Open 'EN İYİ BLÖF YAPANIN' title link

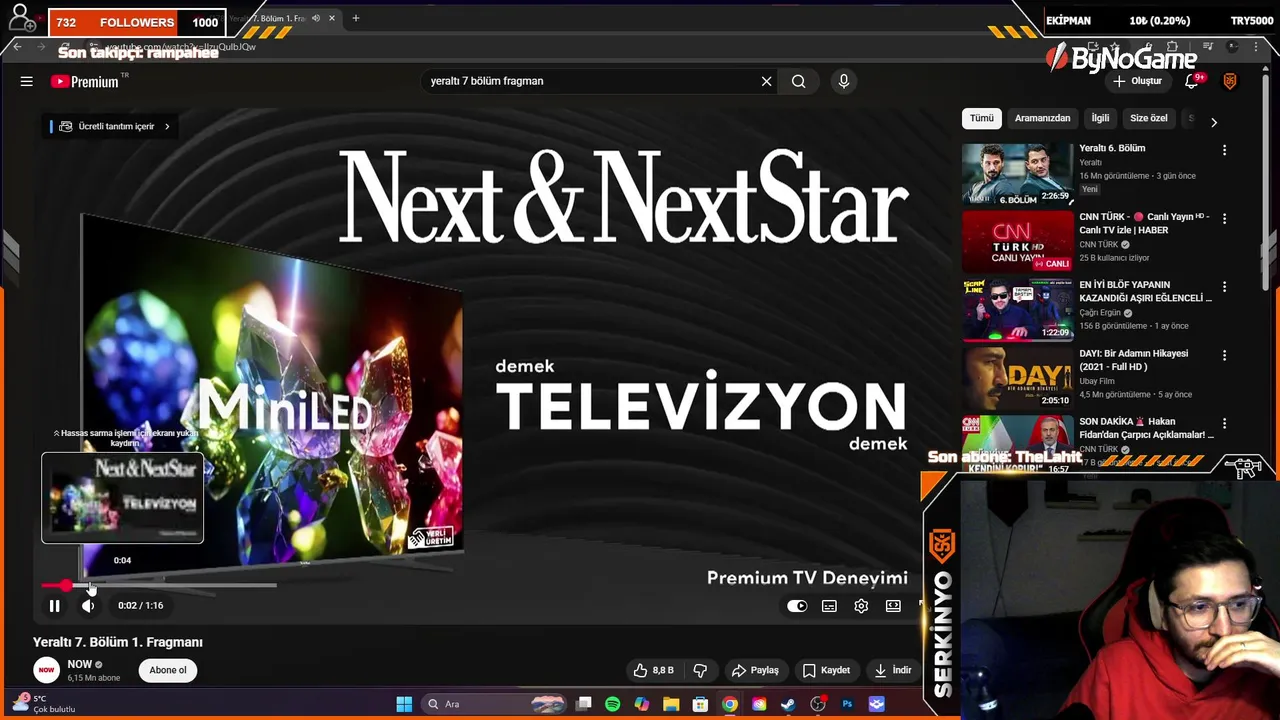[x=1145, y=291]
